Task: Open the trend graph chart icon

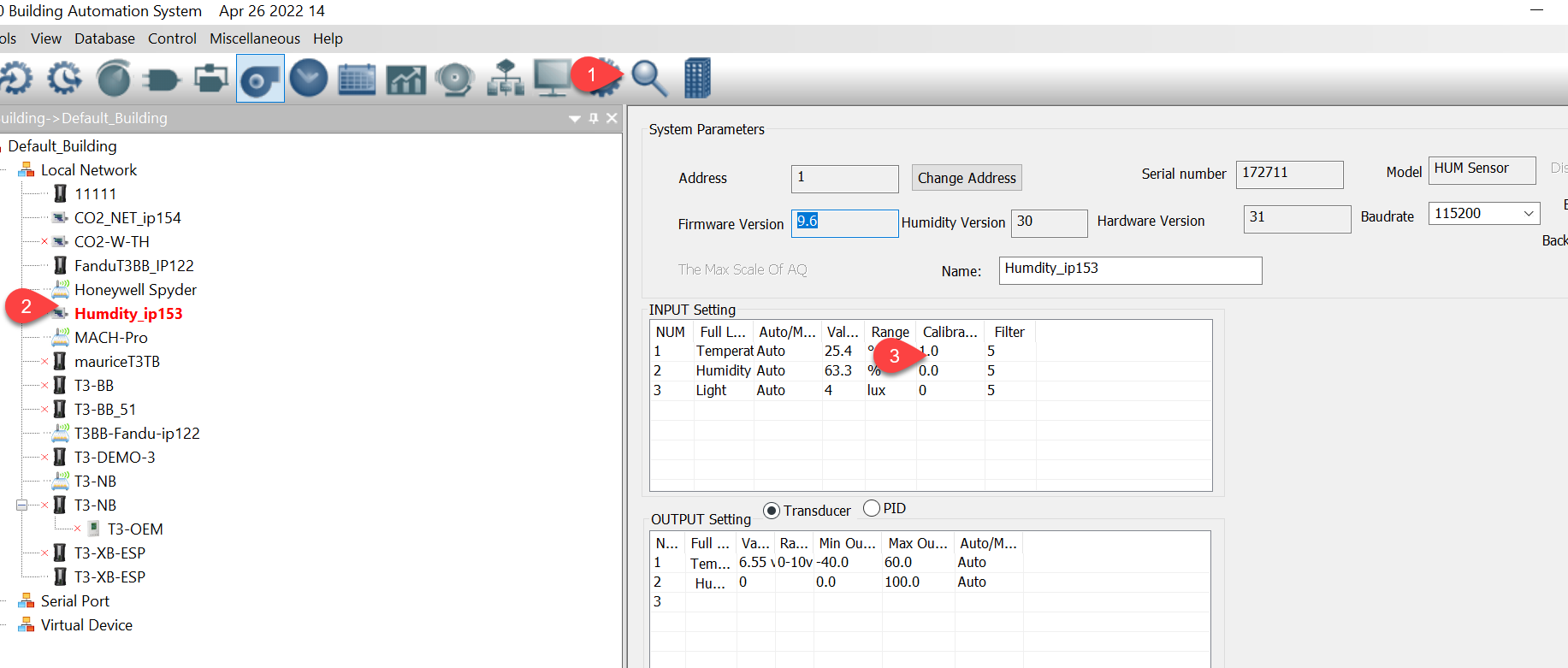Action: click(405, 79)
